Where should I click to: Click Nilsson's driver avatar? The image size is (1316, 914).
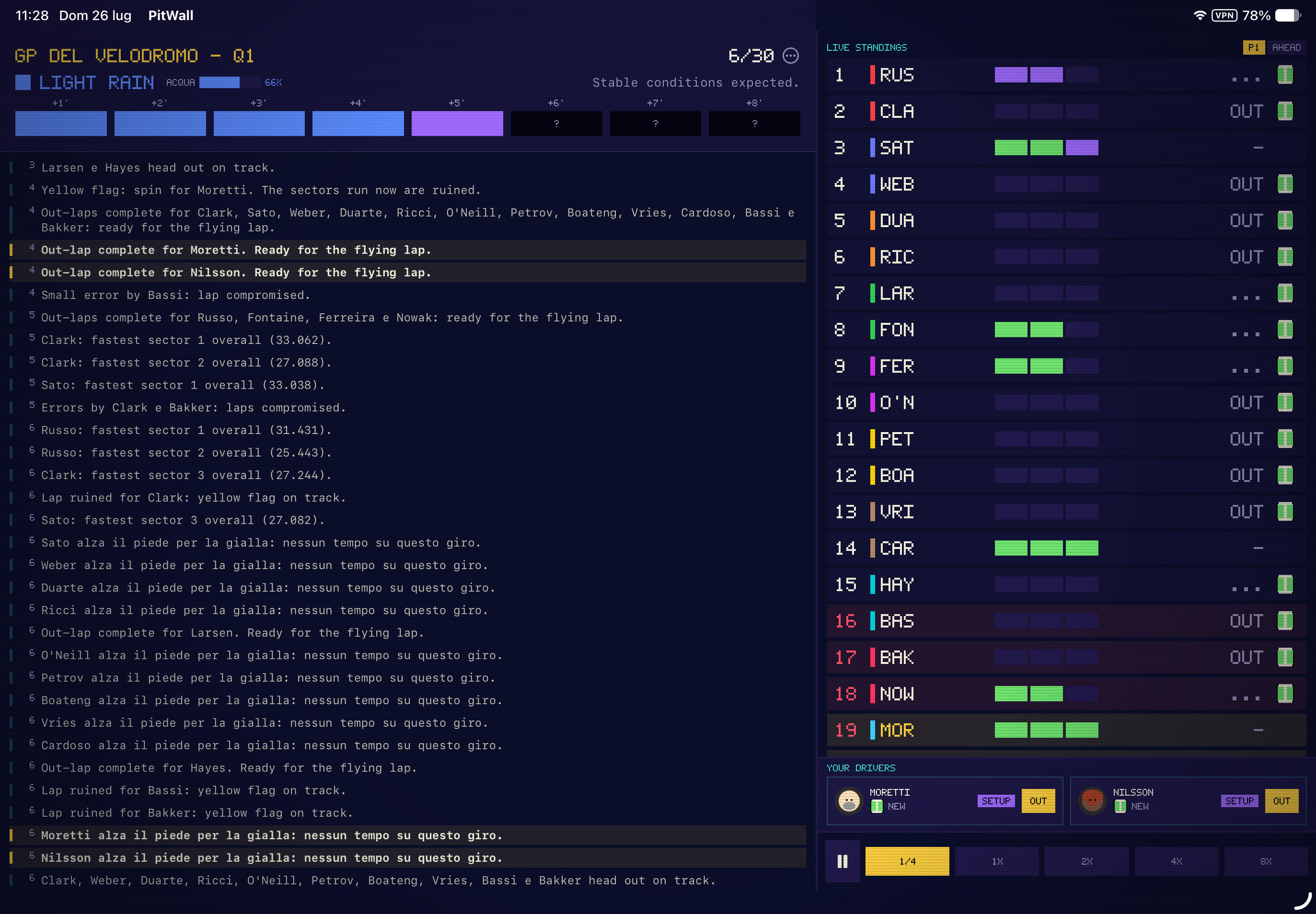click(1092, 800)
